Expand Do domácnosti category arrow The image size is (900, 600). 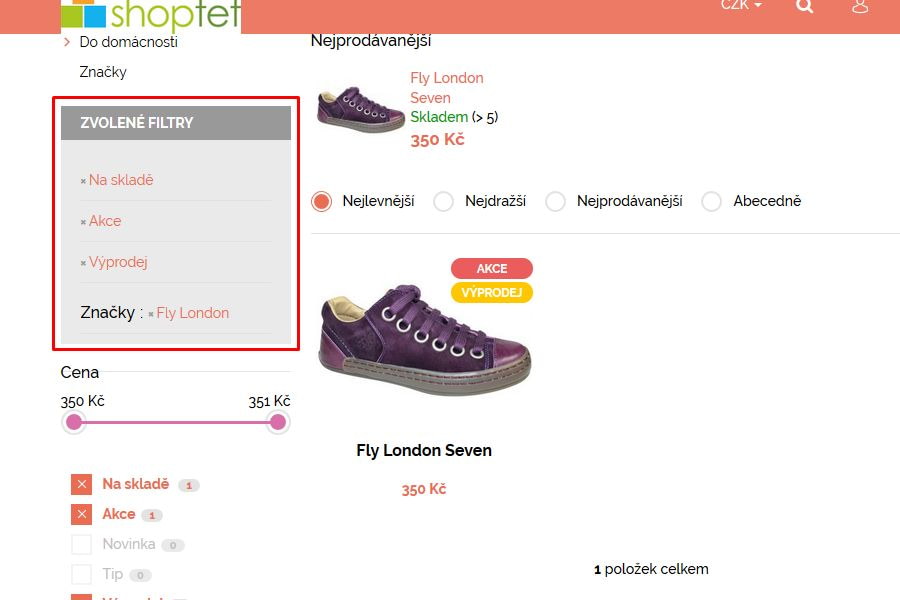coord(67,42)
